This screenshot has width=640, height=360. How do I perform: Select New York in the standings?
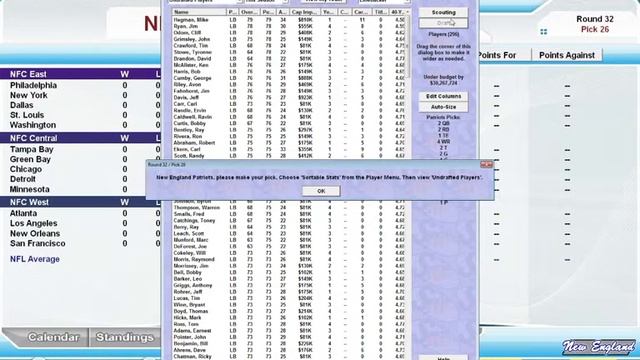pos(29,95)
